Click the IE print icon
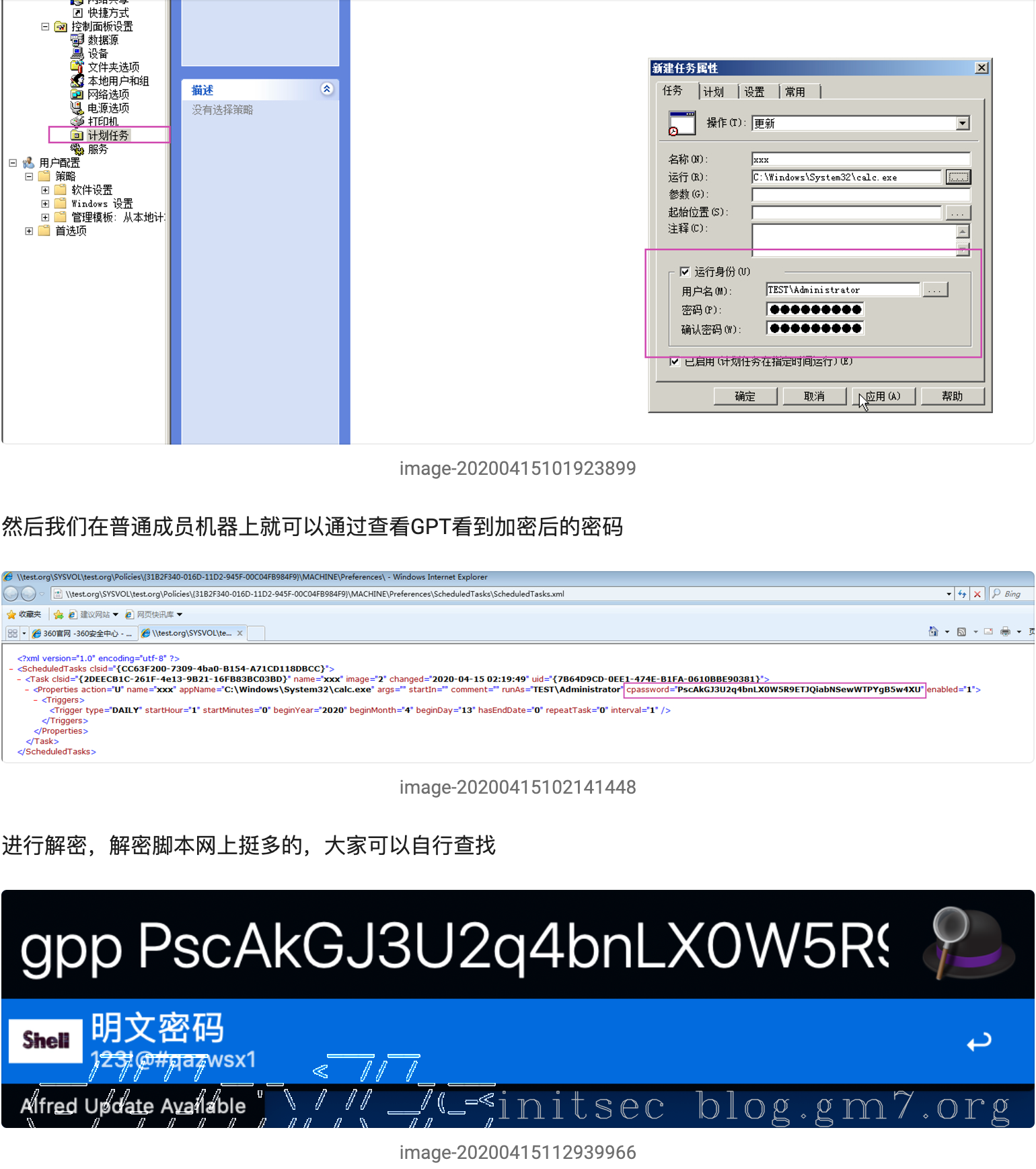 [1005, 632]
